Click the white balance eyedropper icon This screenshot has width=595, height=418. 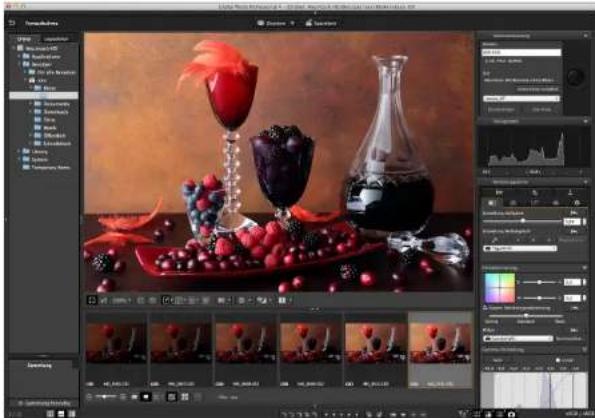[x=495, y=240]
